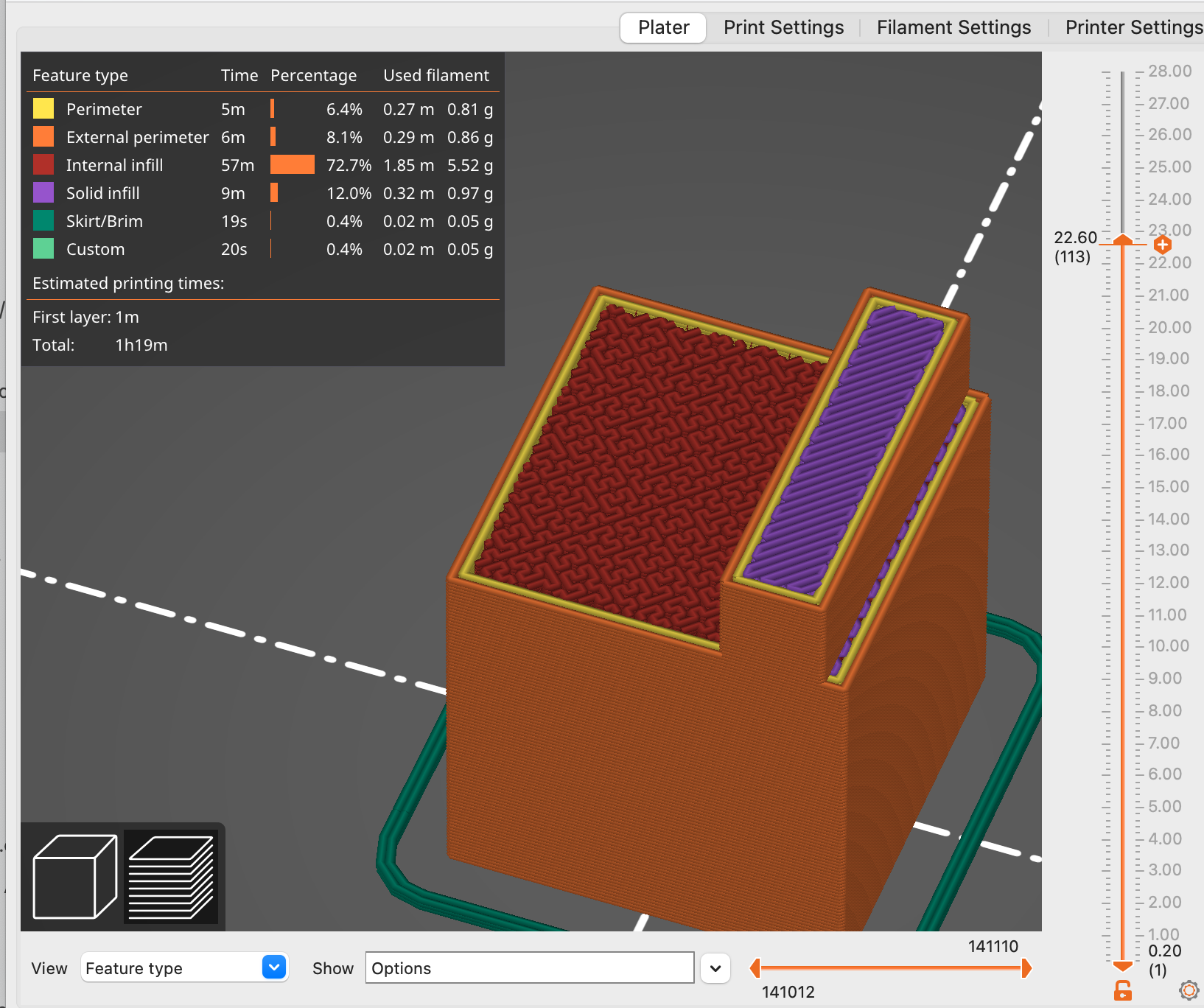Switch to 3D editor view cube icon
This screenshot has width=1204, height=1008.
pyautogui.click(x=75, y=876)
